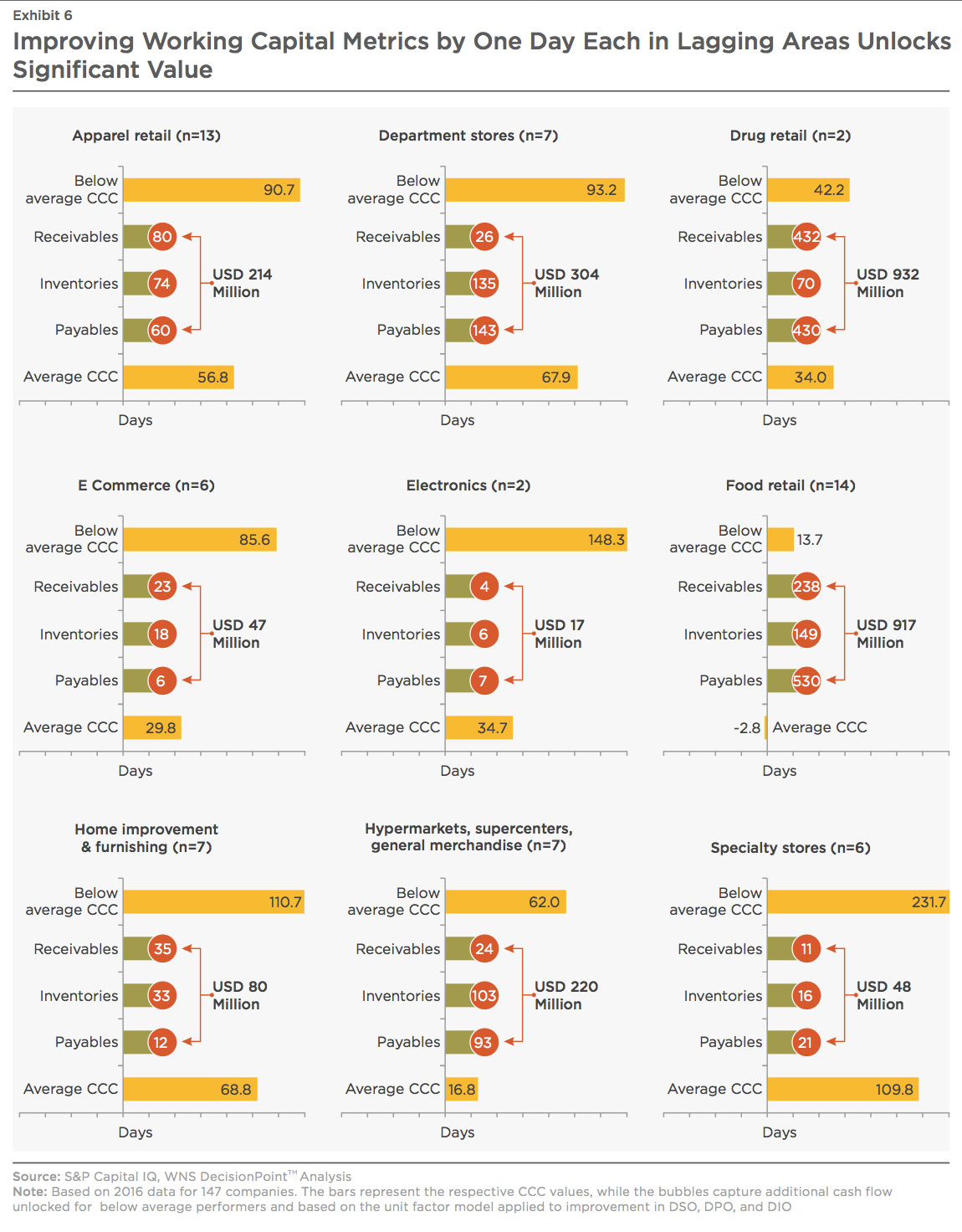
Task: Click the Specialty stores 231.7 bar
Action: tap(858, 902)
